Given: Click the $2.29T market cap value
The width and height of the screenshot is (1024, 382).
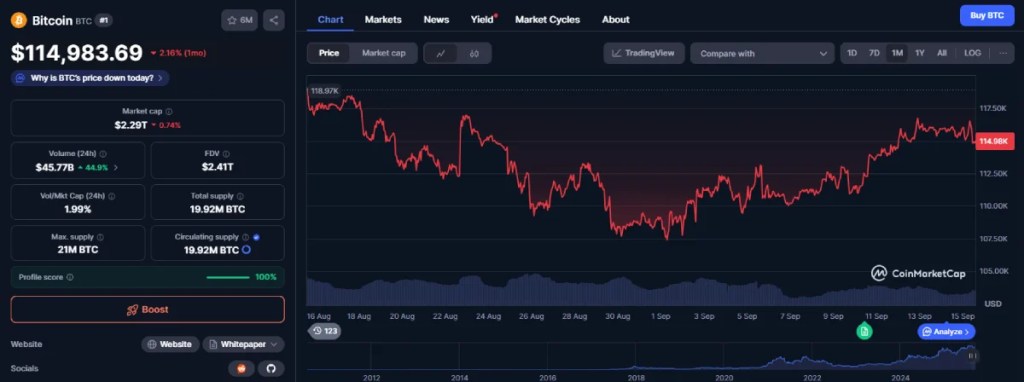Looking at the screenshot, I should pyautogui.click(x=131, y=125).
